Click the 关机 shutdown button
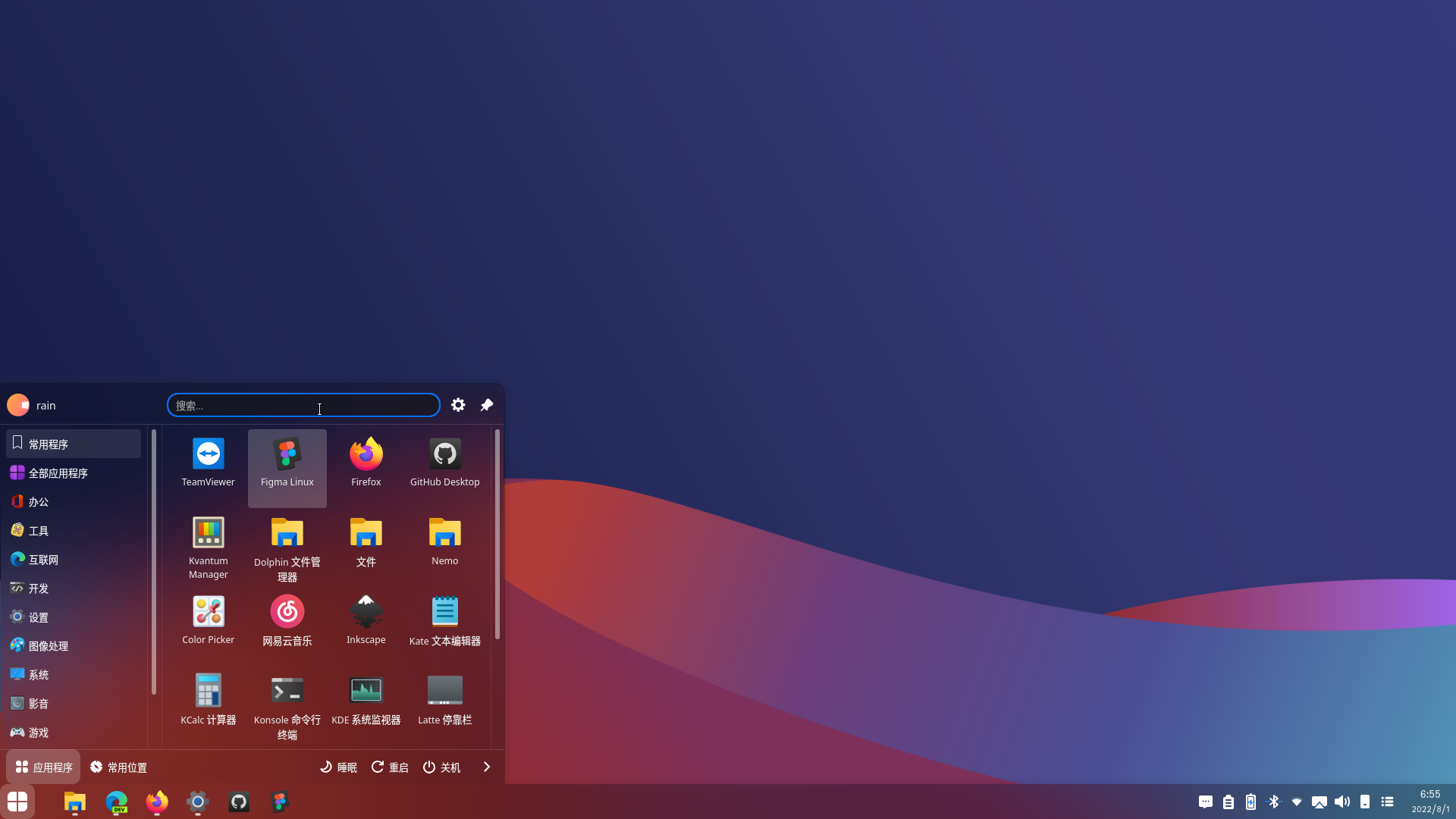 tap(441, 767)
